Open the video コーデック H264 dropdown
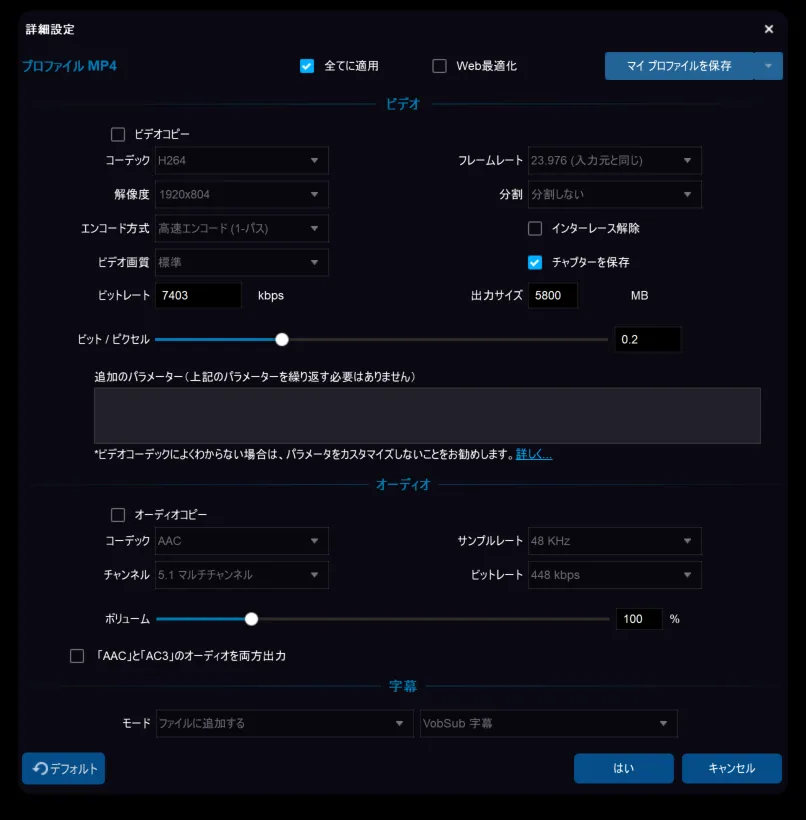This screenshot has width=806, height=820. (242, 161)
